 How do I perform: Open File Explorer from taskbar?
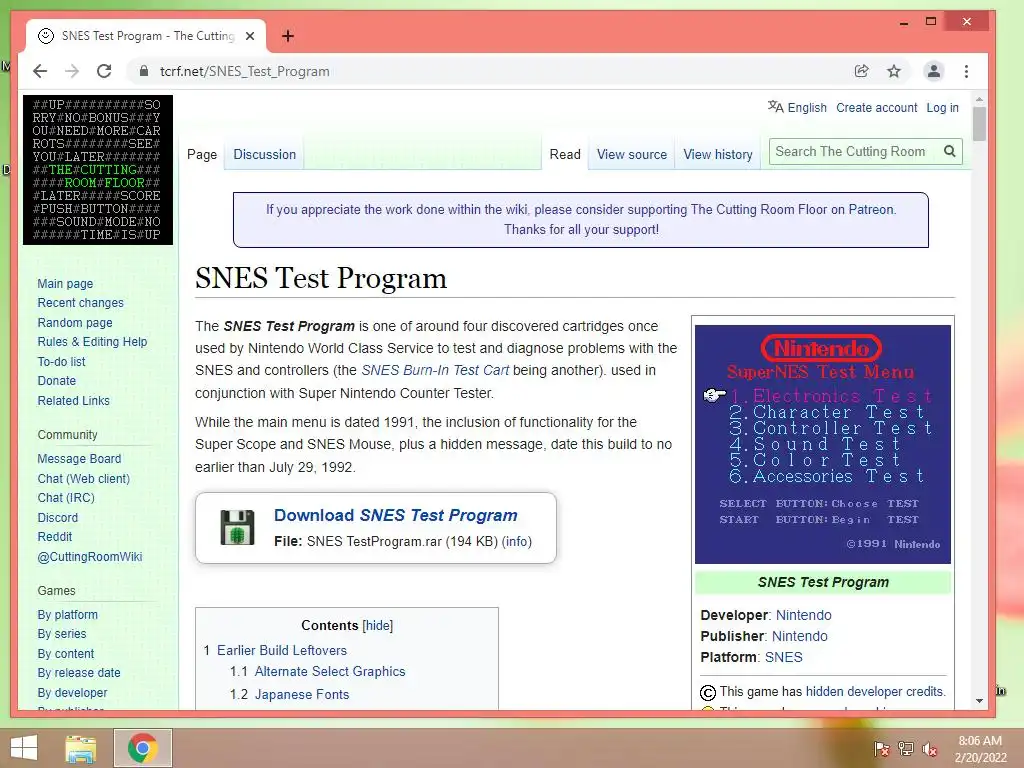(x=81, y=748)
